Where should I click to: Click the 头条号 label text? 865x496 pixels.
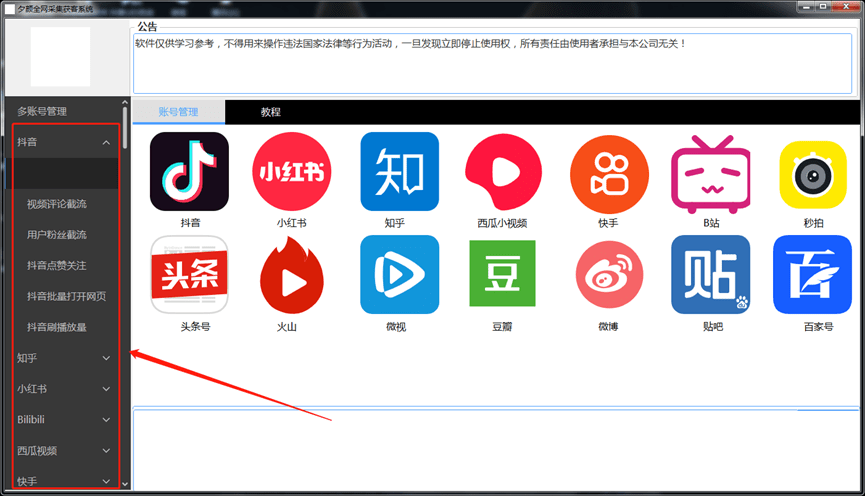click(x=195, y=327)
